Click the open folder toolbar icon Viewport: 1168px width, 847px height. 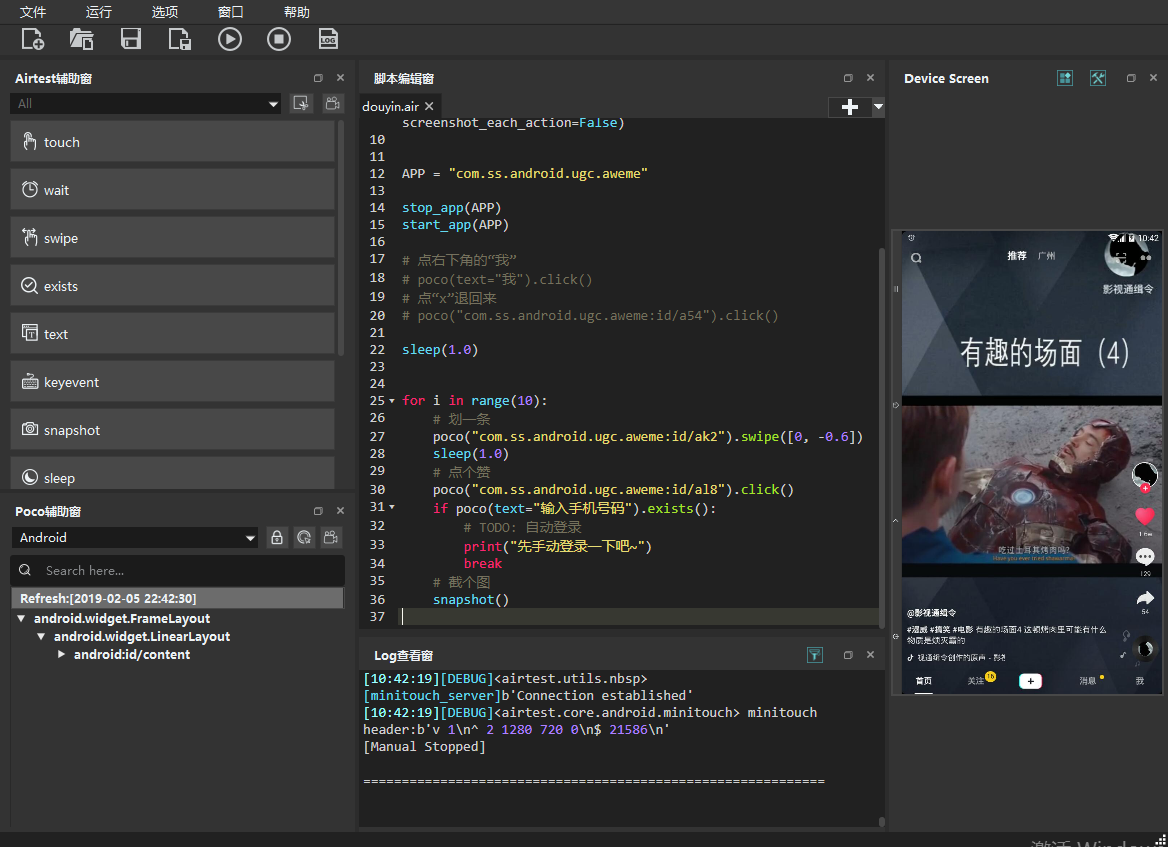81,39
